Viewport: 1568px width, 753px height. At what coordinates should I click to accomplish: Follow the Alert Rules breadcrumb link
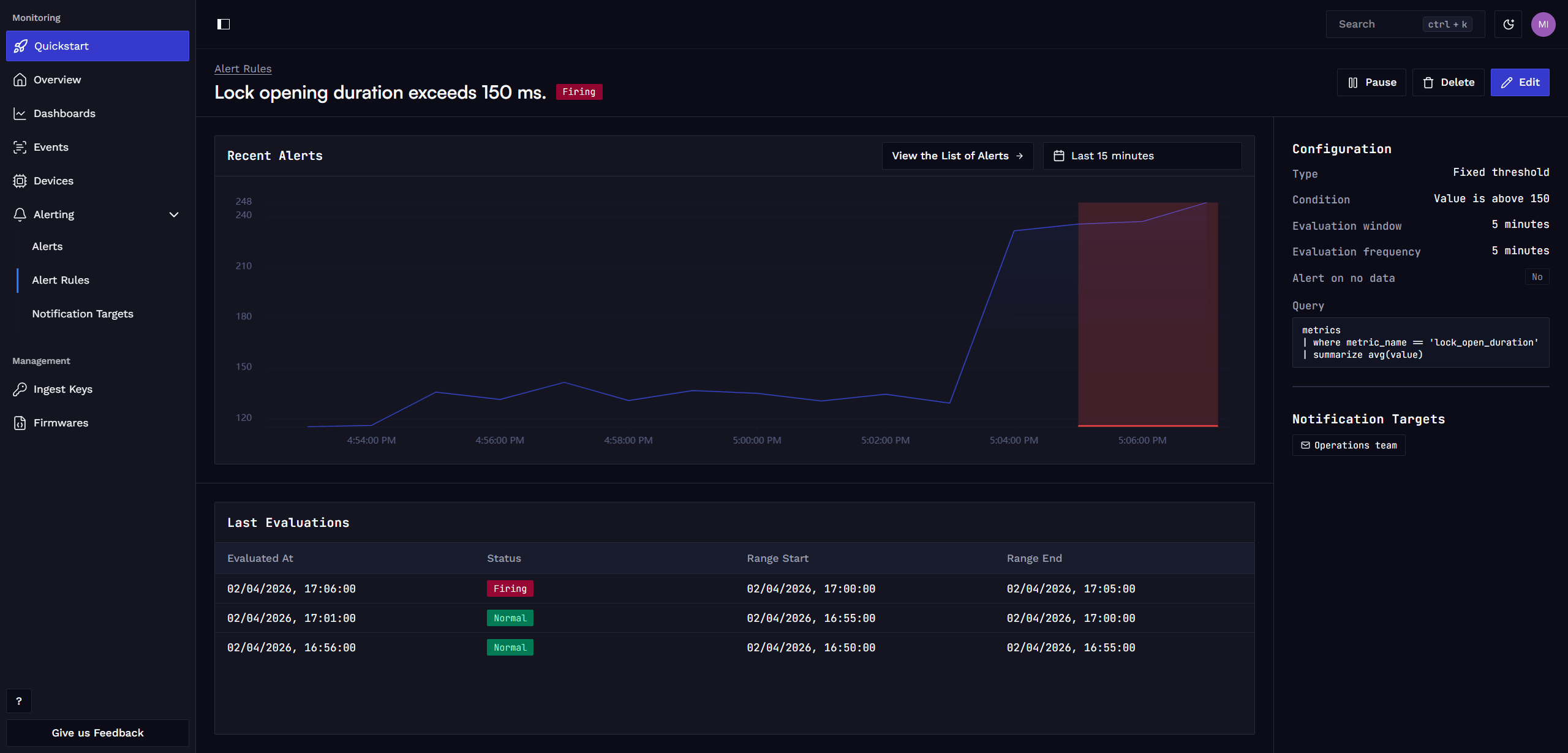click(243, 69)
